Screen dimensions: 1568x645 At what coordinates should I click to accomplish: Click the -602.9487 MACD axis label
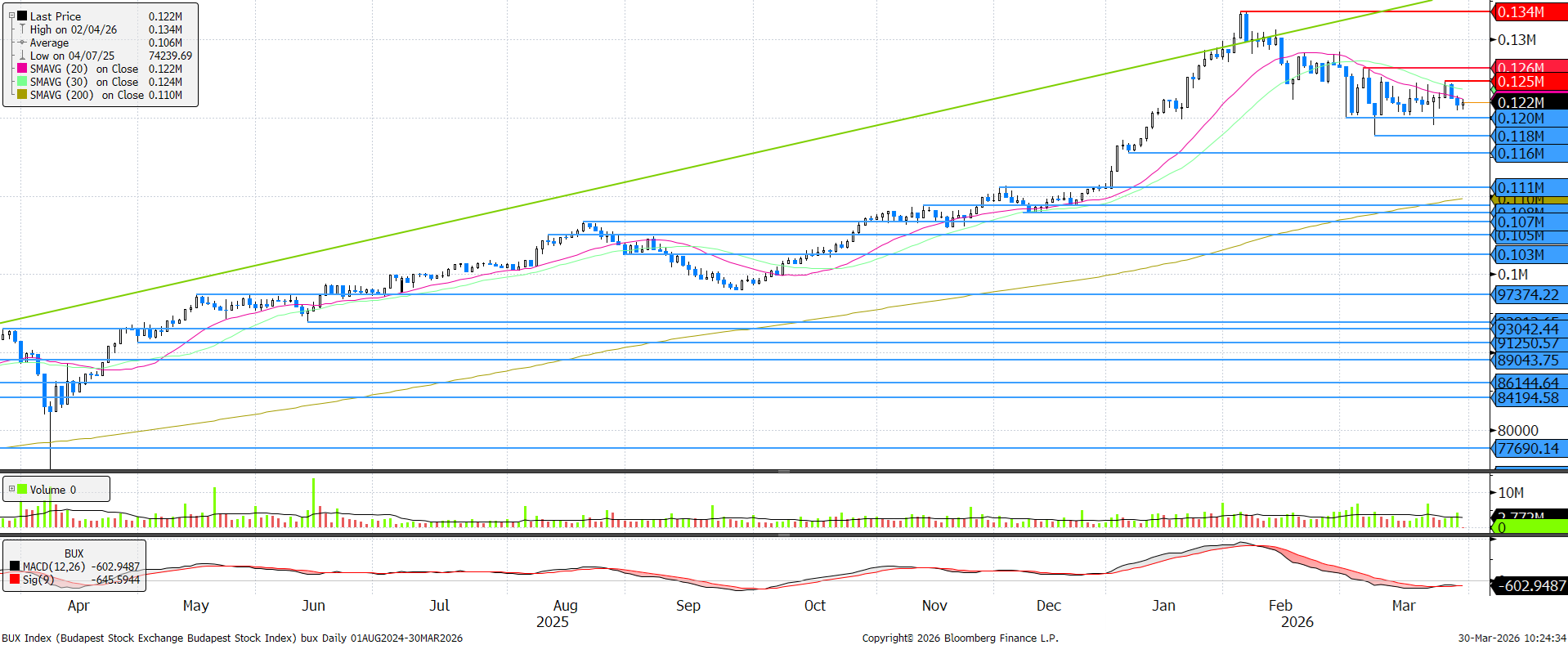pyautogui.click(x=1530, y=585)
